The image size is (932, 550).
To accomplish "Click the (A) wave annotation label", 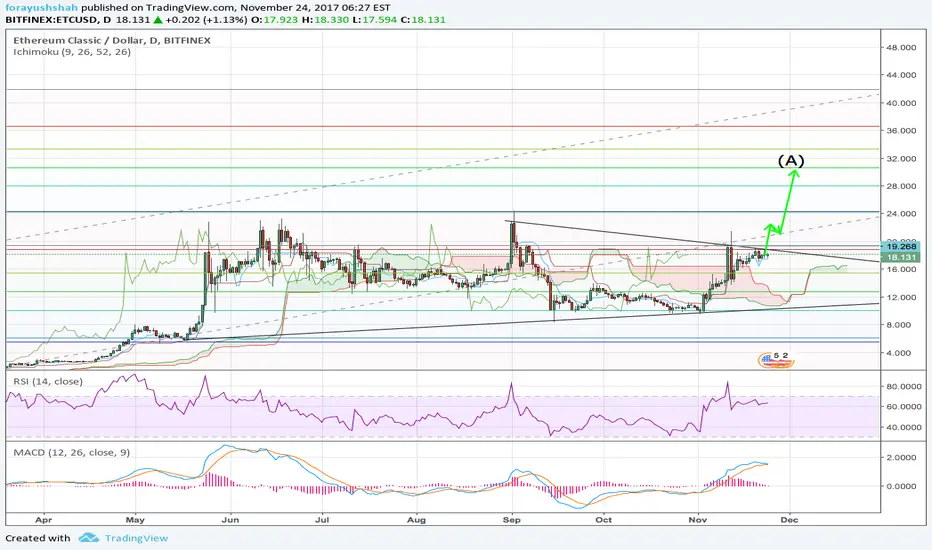I will [791, 161].
